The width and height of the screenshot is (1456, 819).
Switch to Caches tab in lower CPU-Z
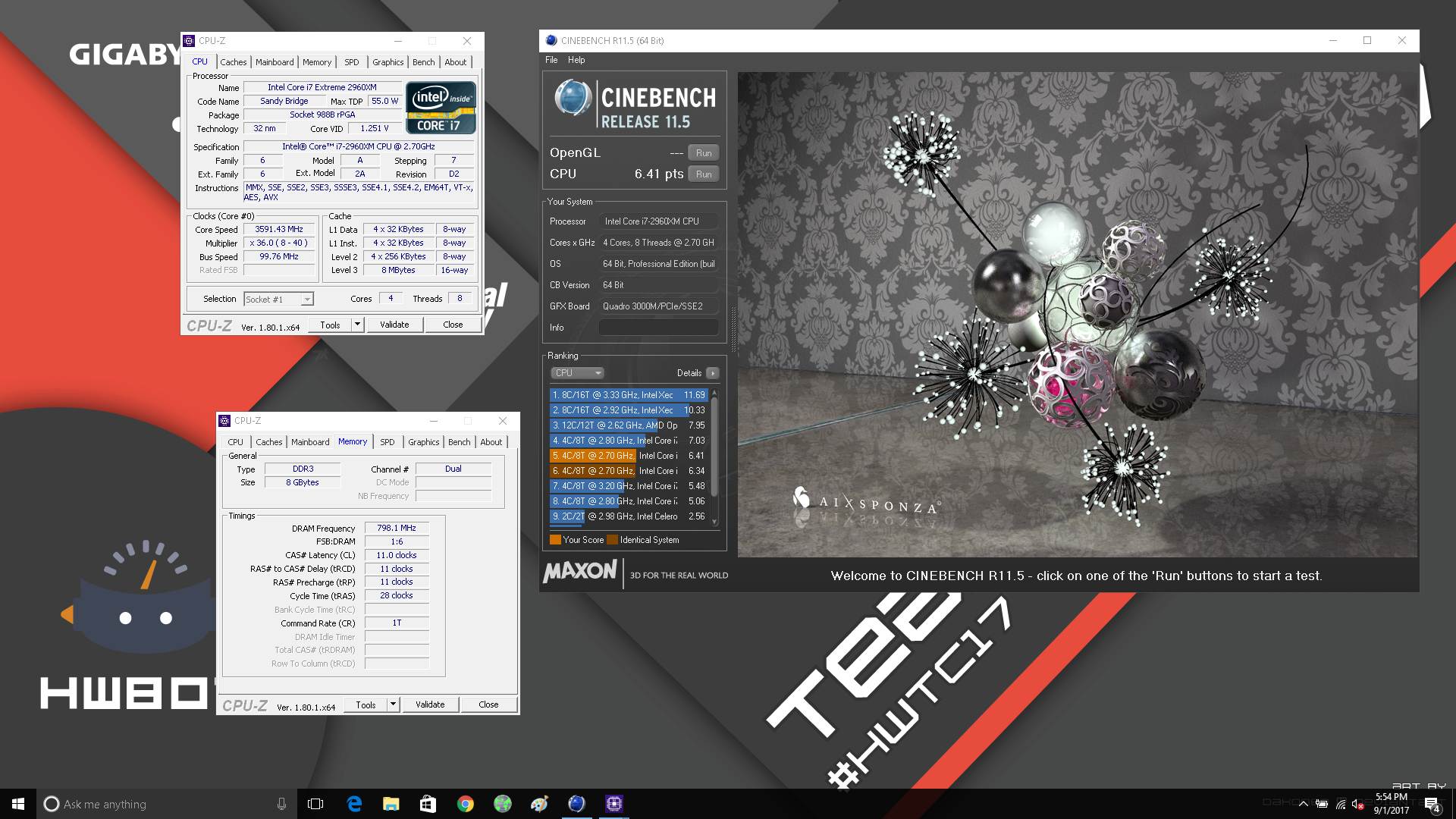pyautogui.click(x=268, y=442)
